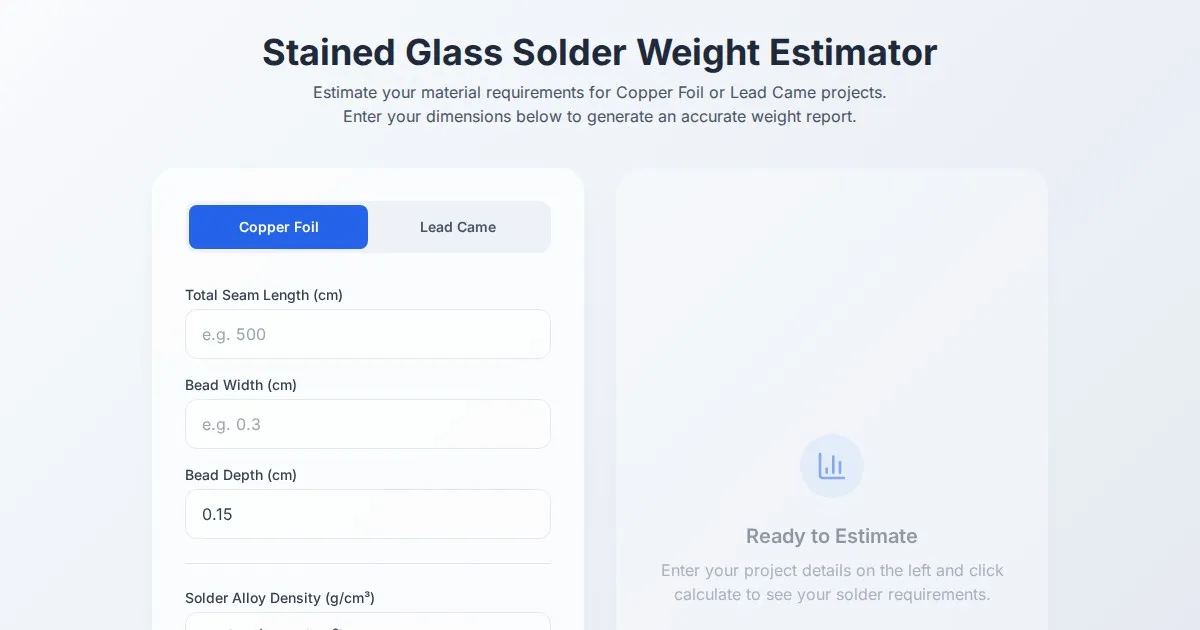Switch to the Lead Came tab
The image size is (1200, 630).
pyautogui.click(x=458, y=227)
